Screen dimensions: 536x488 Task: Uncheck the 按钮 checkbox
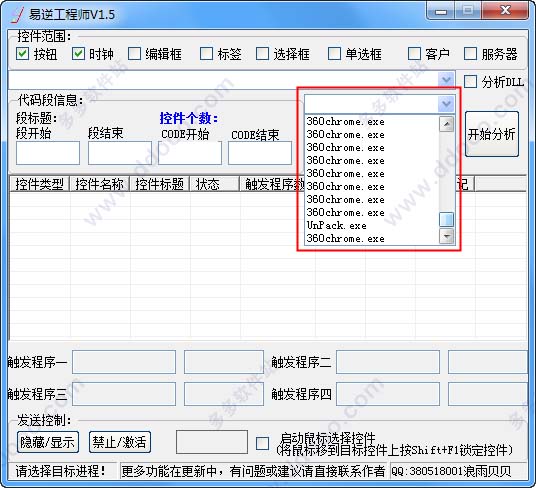click(x=23, y=54)
